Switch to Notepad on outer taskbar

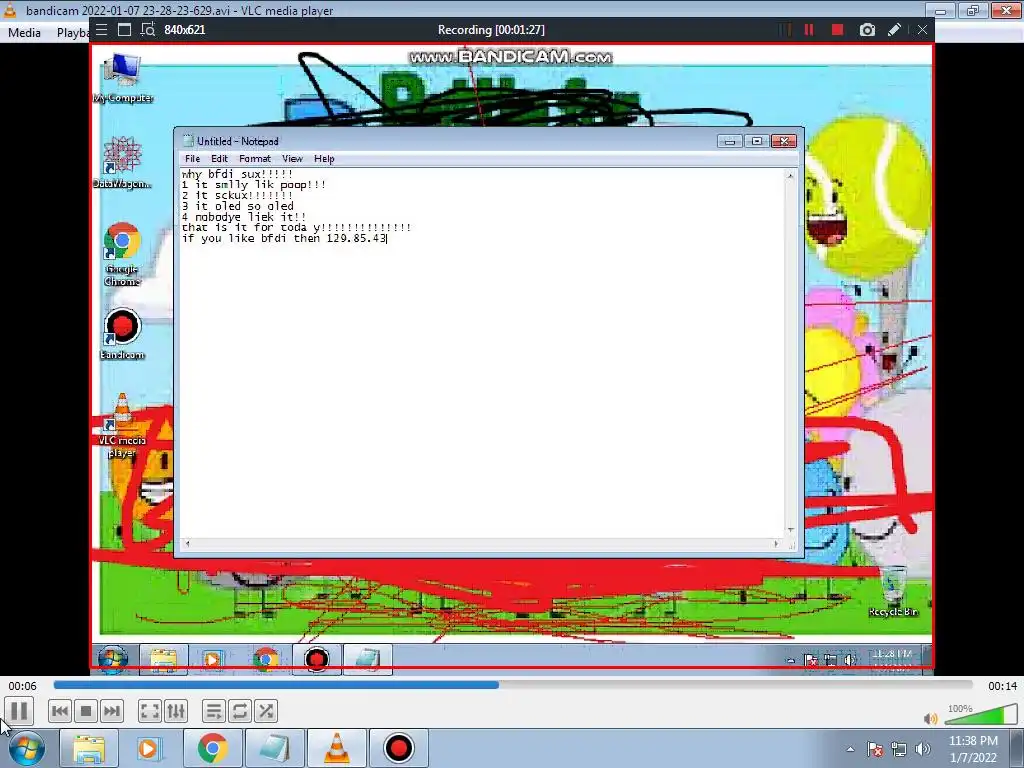(x=274, y=748)
